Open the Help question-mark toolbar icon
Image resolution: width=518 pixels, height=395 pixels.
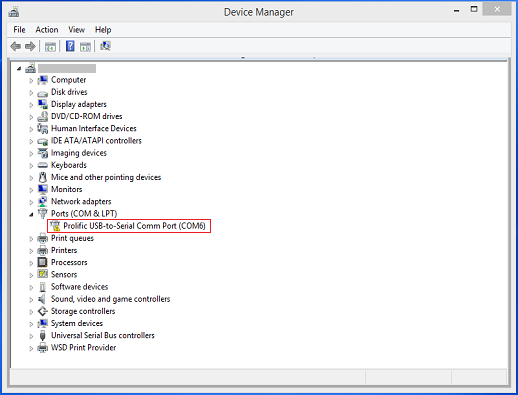click(x=70, y=46)
